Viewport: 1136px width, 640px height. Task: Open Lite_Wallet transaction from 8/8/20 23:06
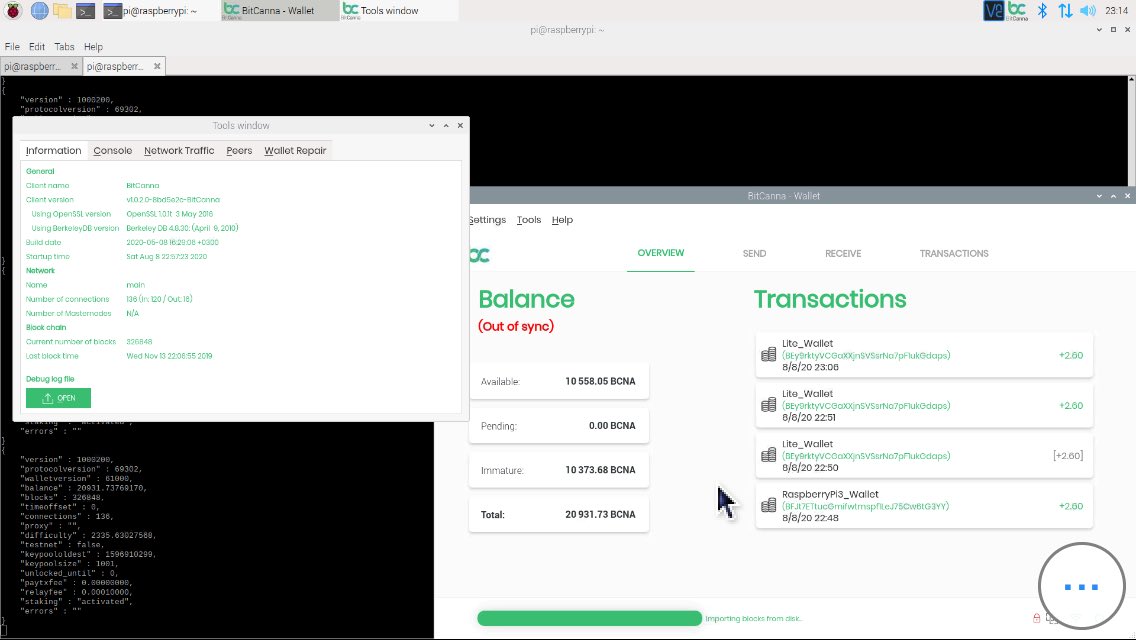coord(924,355)
